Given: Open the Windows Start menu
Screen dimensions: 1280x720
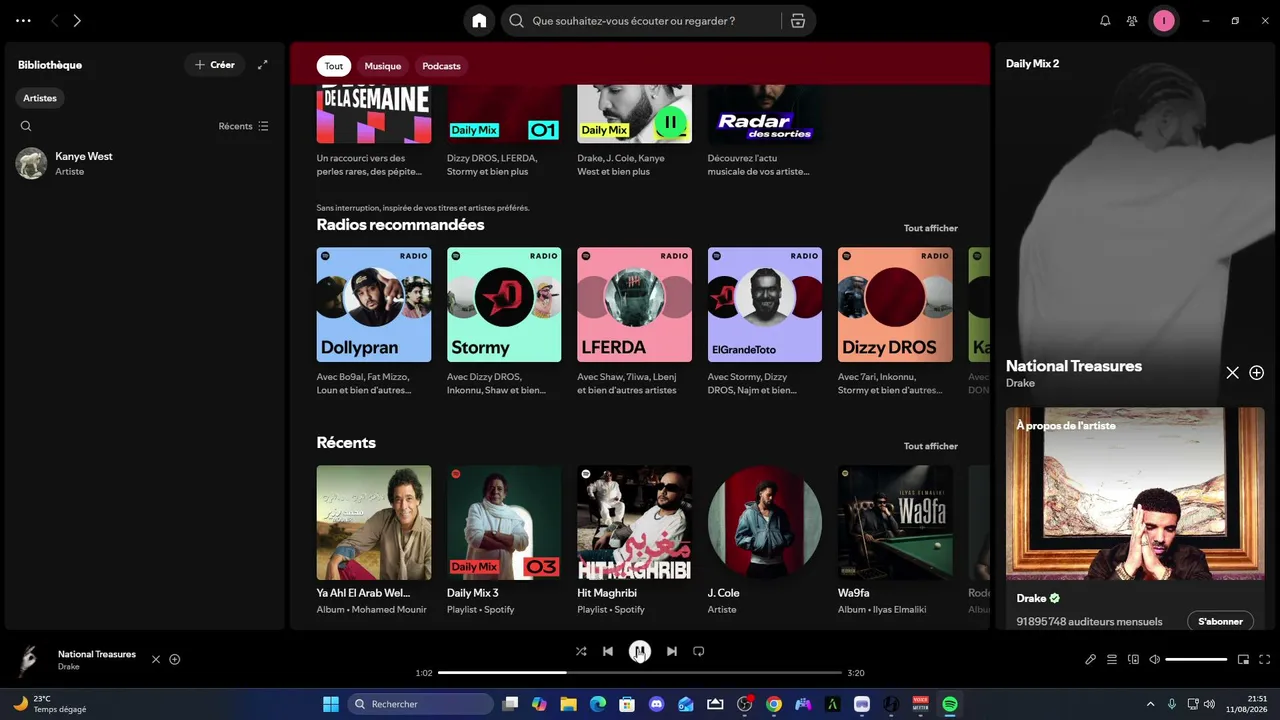Looking at the screenshot, I should (x=331, y=704).
